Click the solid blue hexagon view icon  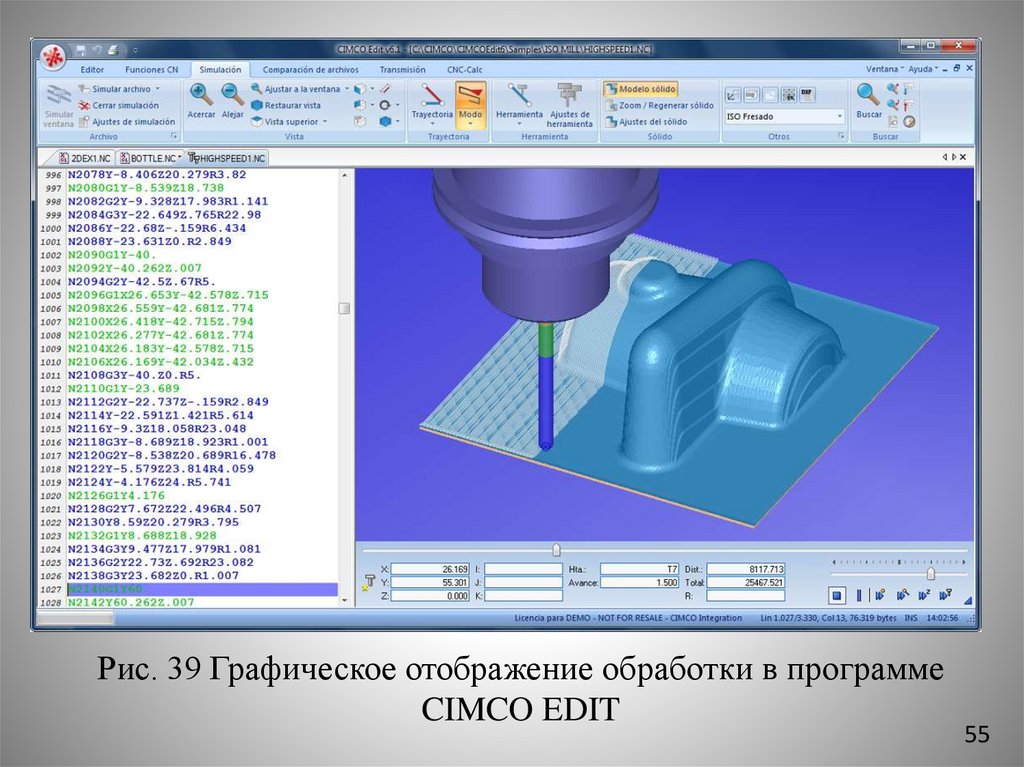pyautogui.click(x=385, y=122)
